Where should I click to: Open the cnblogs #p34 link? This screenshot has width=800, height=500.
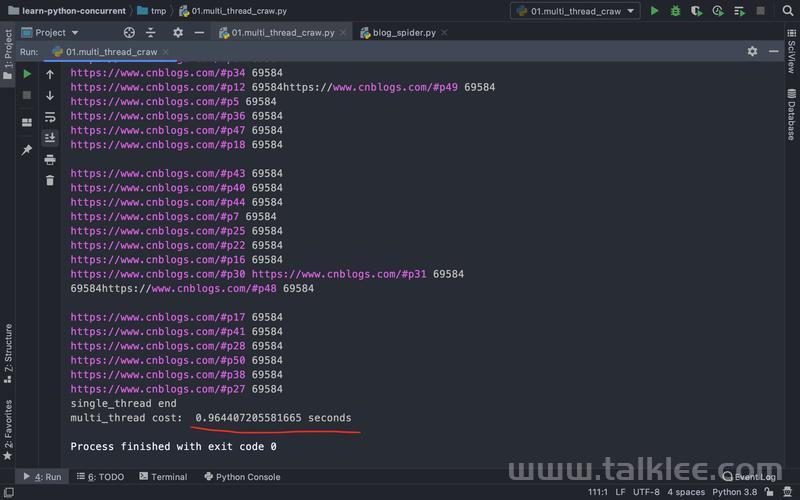point(158,73)
